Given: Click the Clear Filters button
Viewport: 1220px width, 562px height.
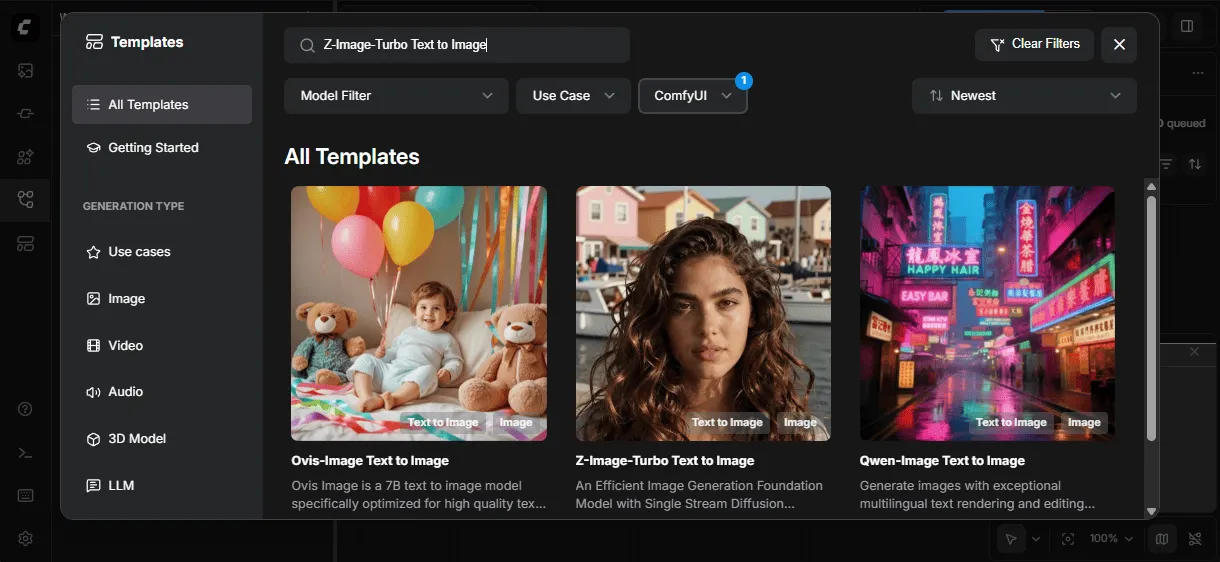Looking at the screenshot, I should (x=1034, y=44).
